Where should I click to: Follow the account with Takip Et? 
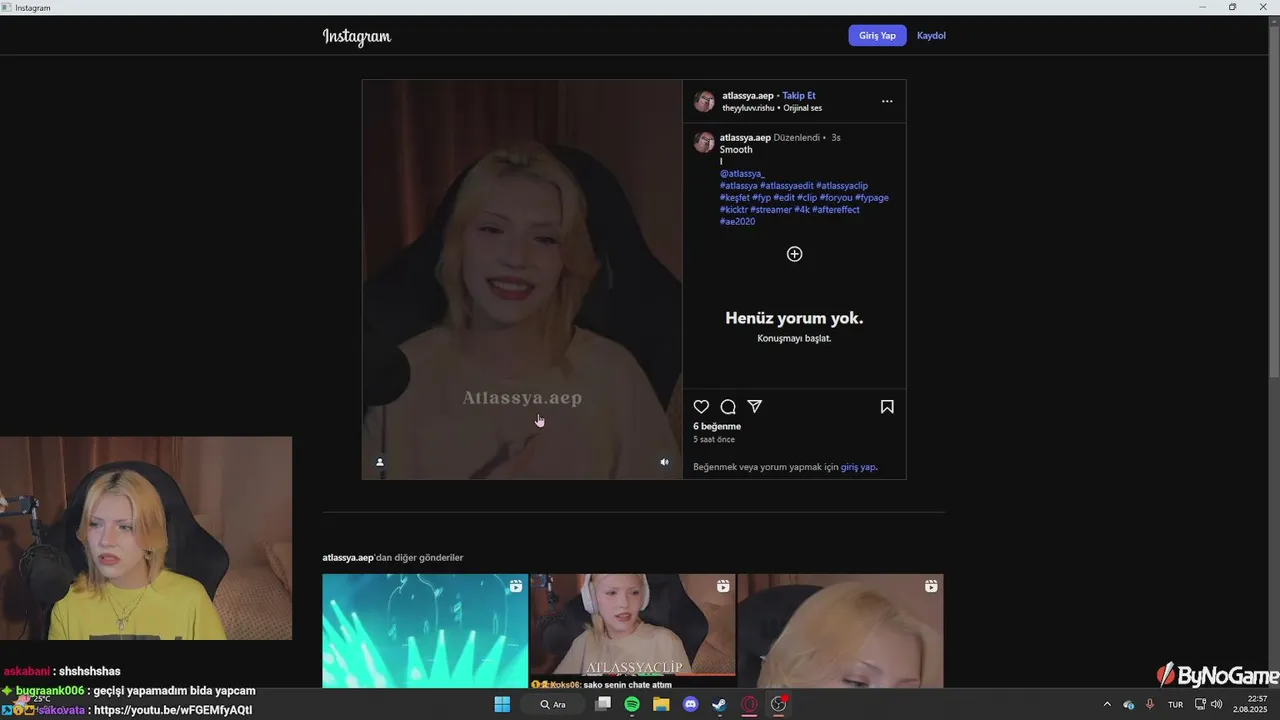[799, 96]
